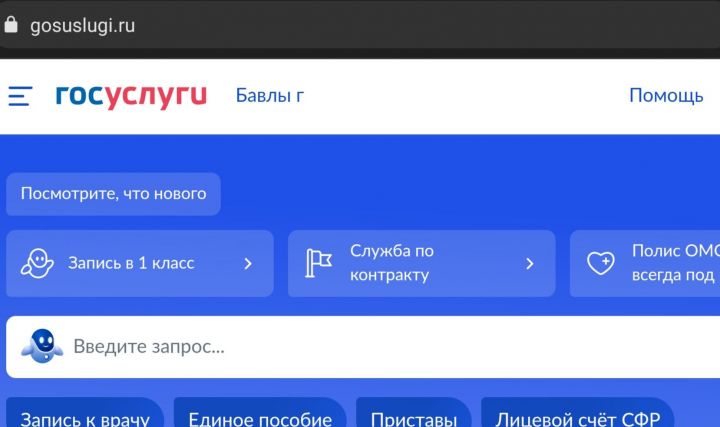Open the Полис ОМС card
Viewport: 720px width, 427px height.
645,264
